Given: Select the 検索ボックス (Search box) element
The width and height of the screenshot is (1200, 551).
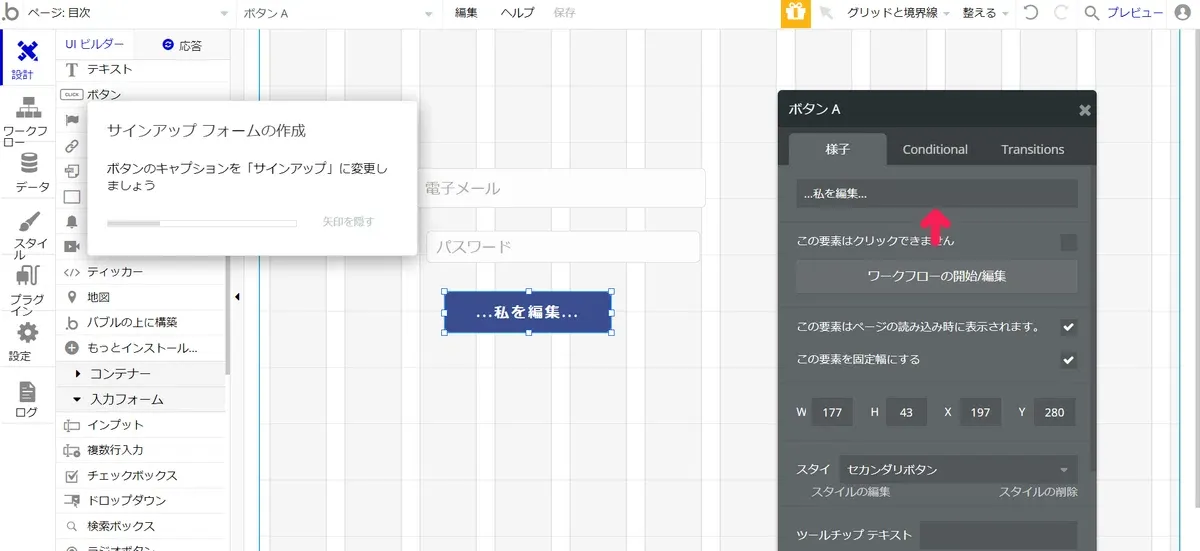Looking at the screenshot, I should click(x=142, y=526).
